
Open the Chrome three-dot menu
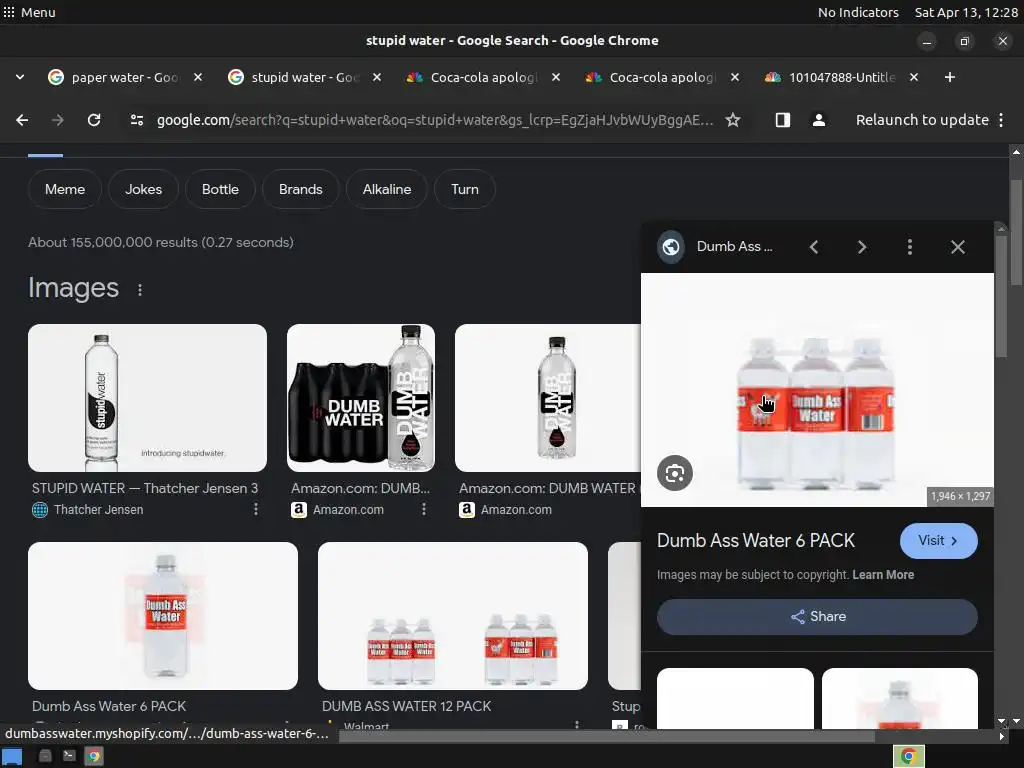coord(1001,120)
